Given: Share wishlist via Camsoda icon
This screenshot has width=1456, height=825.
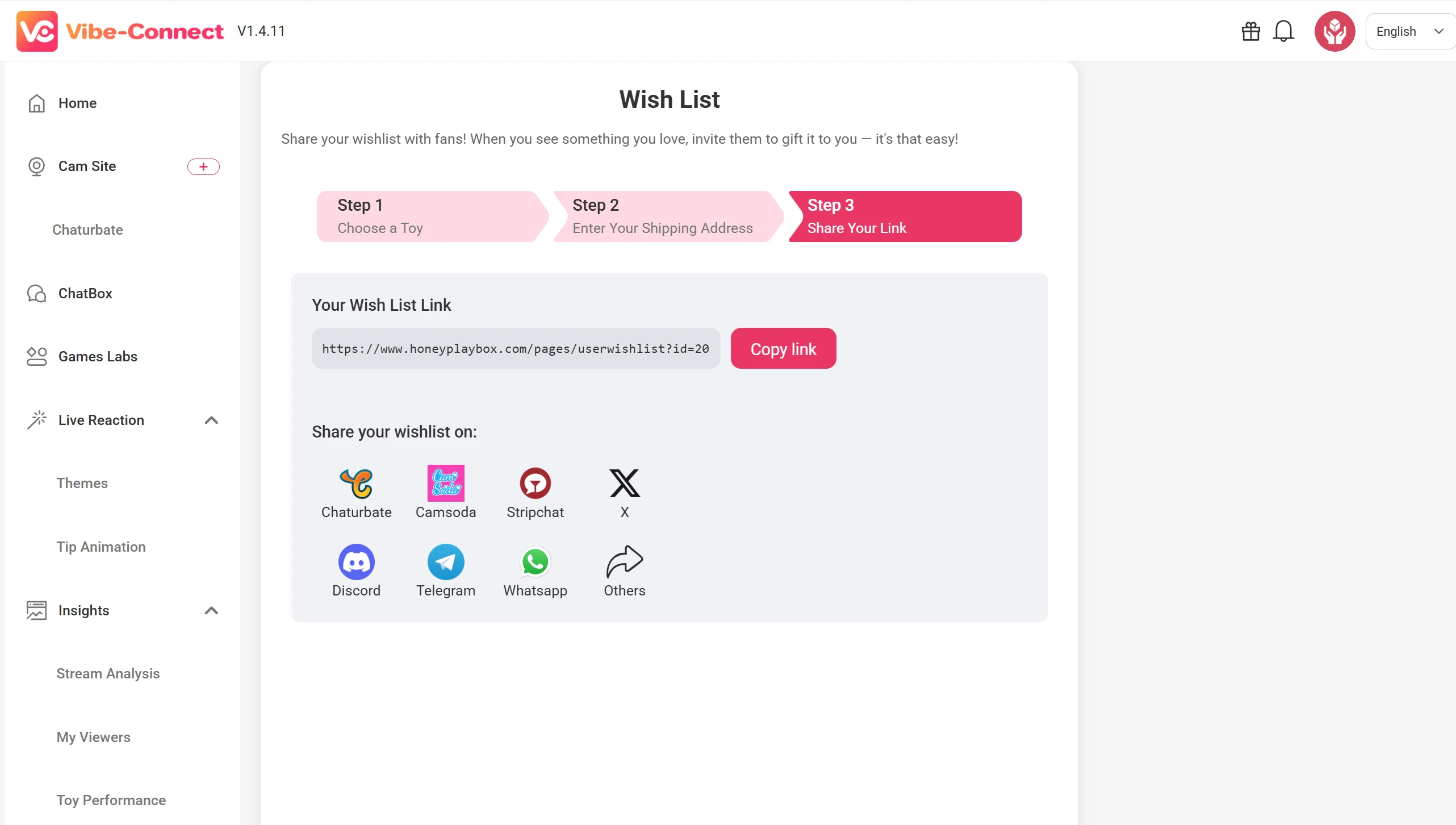Looking at the screenshot, I should [x=446, y=484].
